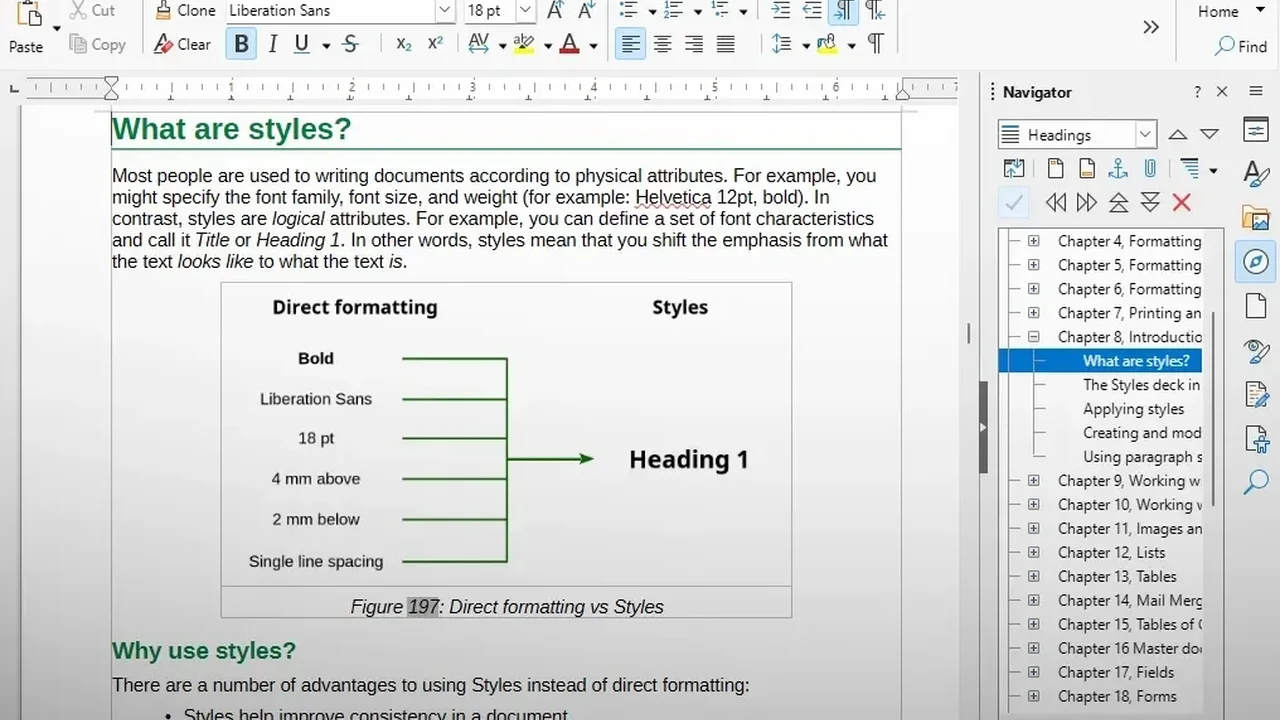Delete heading with Navigator red X
The height and width of the screenshot is (720, 1280).
(1181, 203)
